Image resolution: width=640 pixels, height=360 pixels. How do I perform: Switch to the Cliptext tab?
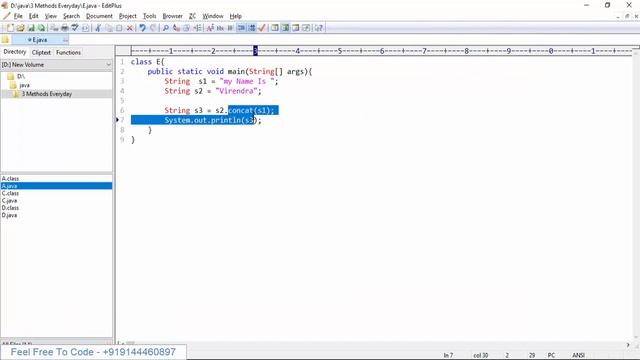[x=41, y=52]
